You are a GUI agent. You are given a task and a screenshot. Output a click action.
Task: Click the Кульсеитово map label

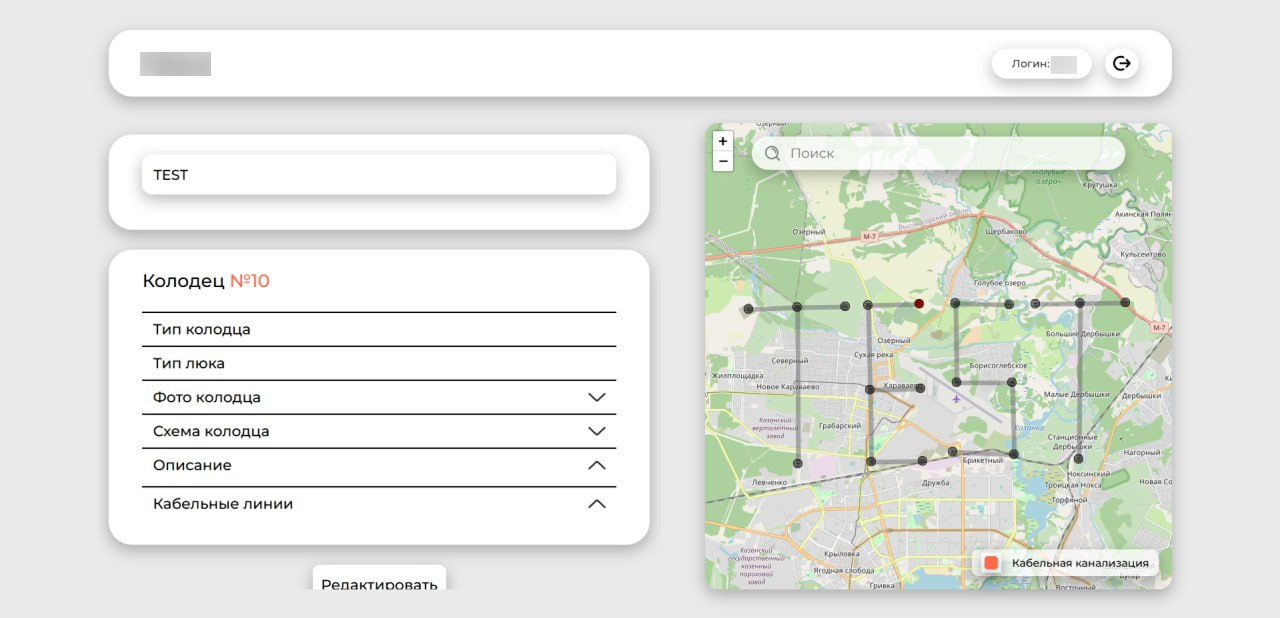pyautogui.click(x=1143, y=255)
